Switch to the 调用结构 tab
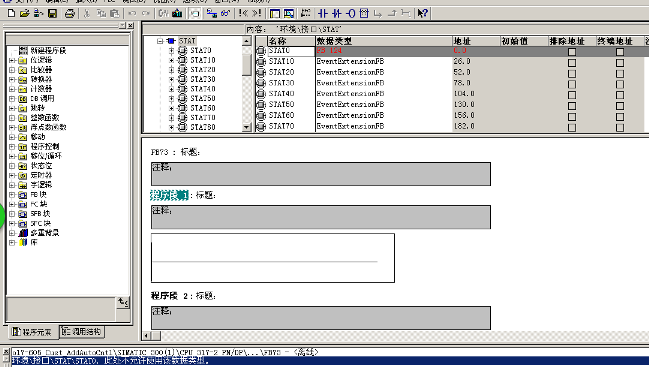Screen dimensions: 649x367 [x=82, y=331]
